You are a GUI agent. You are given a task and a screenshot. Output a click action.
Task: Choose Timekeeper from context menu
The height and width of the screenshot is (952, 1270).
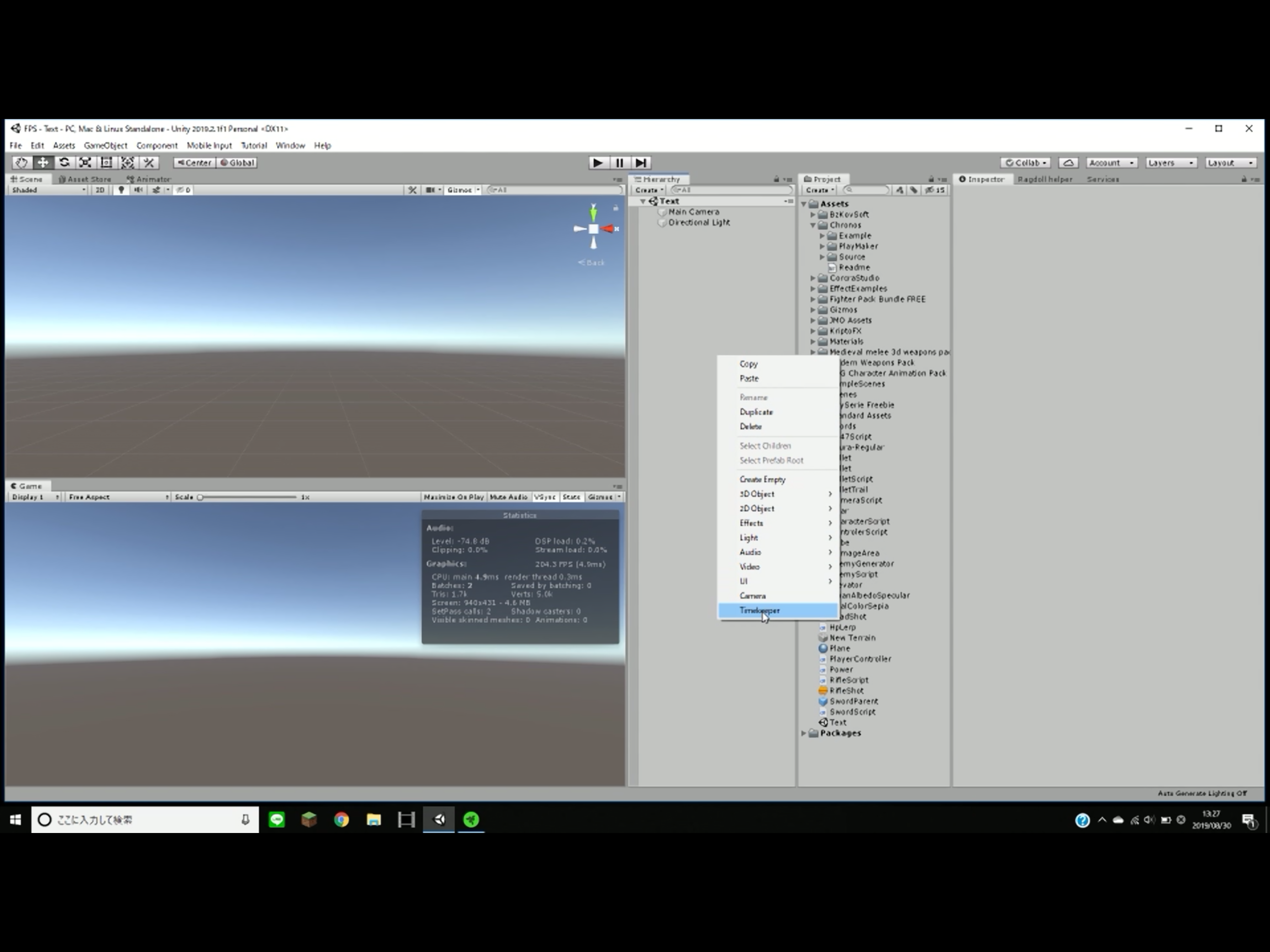pyautogui.click(x=759, y=610)
